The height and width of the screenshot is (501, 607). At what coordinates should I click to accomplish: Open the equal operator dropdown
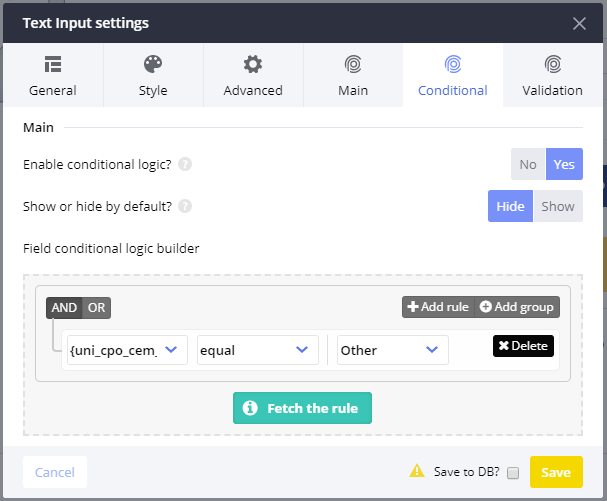point(258,350)
